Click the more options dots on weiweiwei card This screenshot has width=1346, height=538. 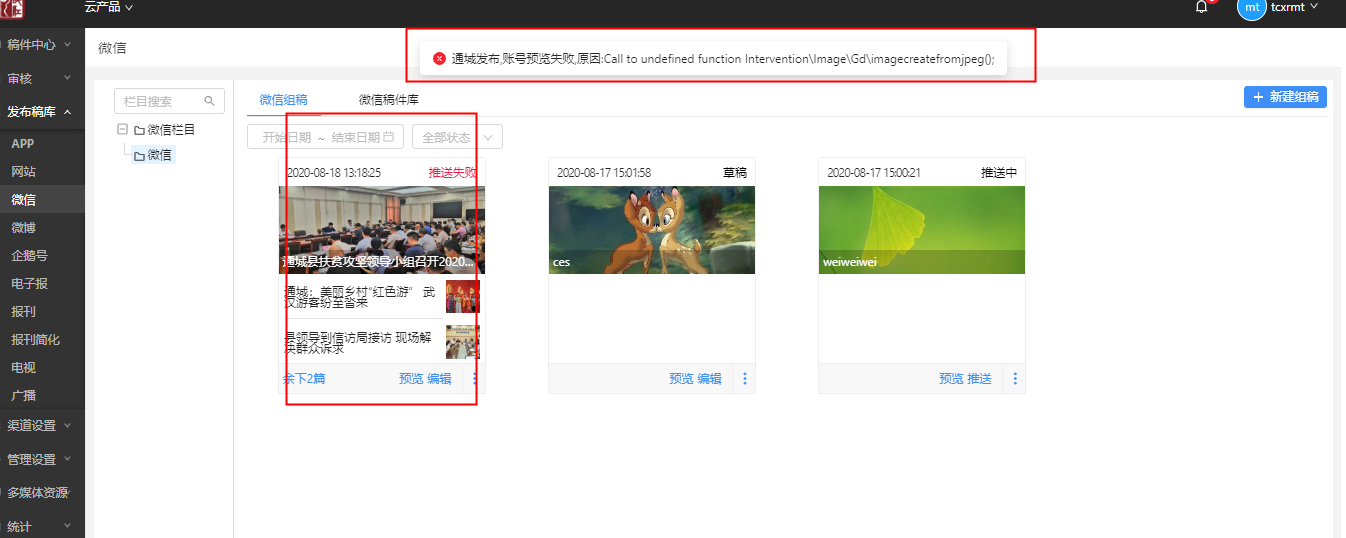(1015, 379)
